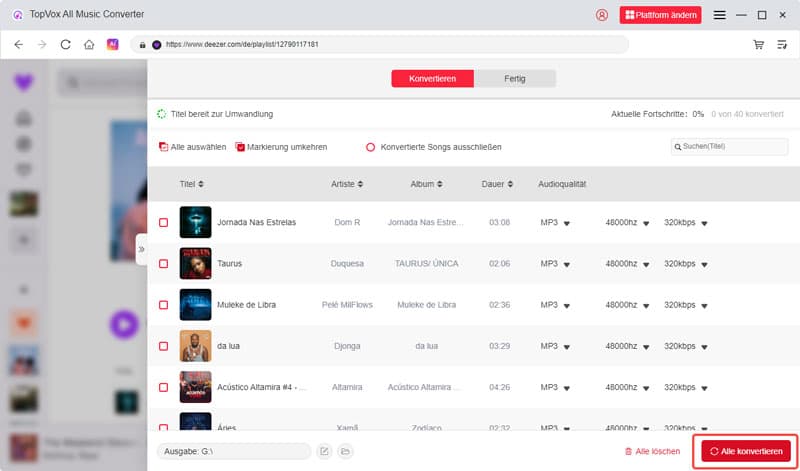Open the user account icon
The image size is (800, 471).
(x=602, y=15)
